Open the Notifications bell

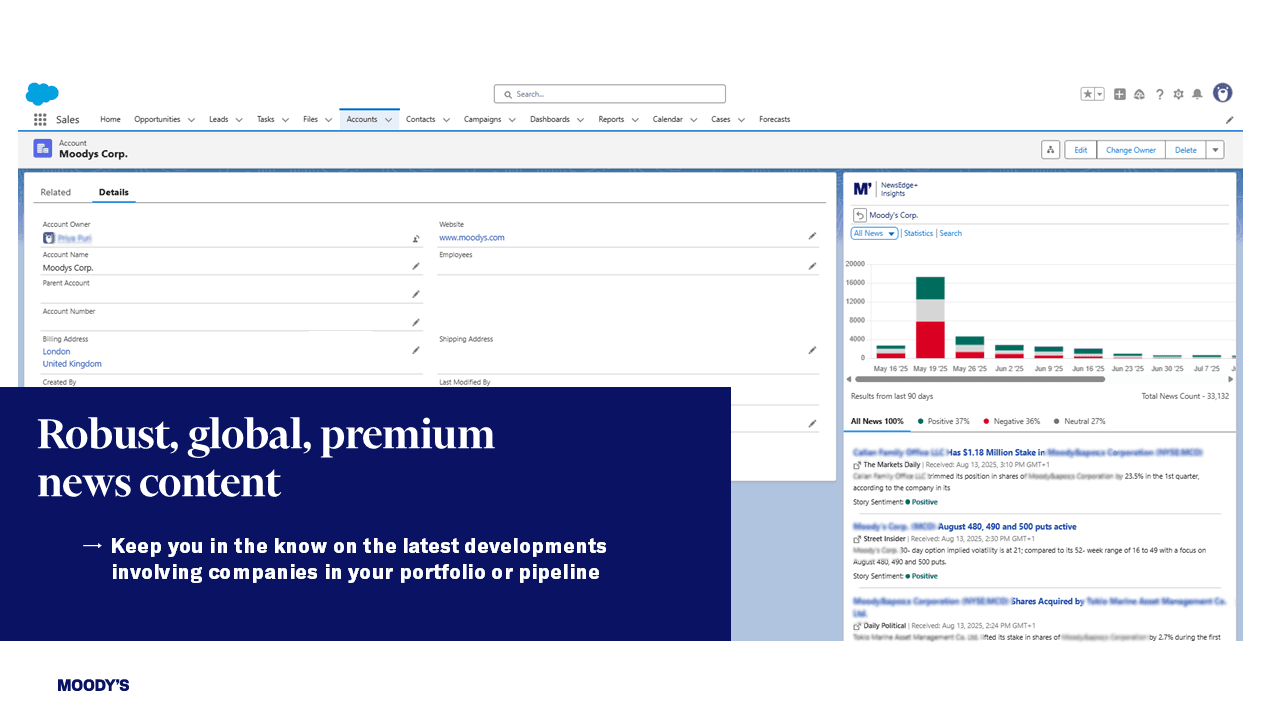1197,94
